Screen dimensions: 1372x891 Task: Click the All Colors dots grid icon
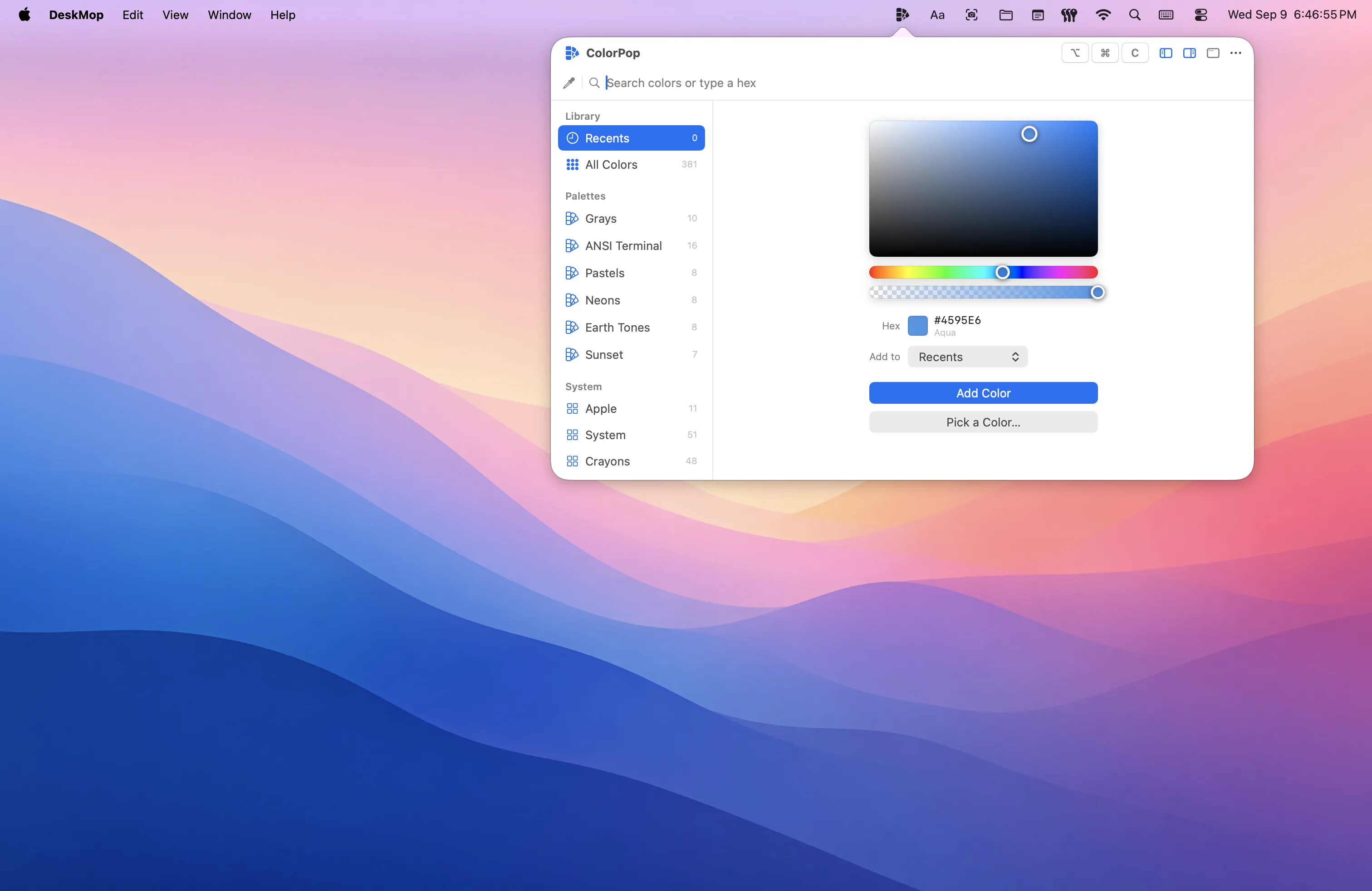coord(573,165)
